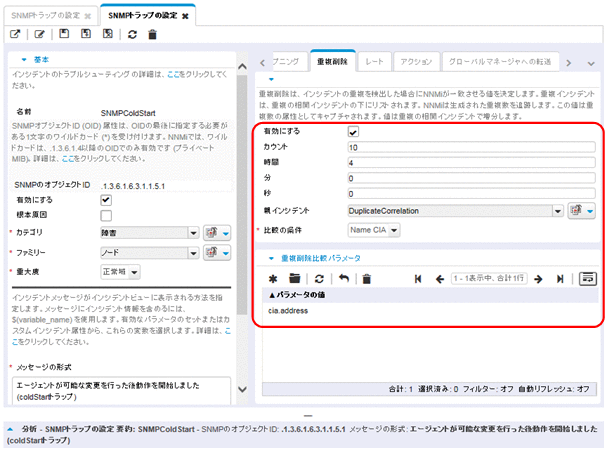This screenshot has height=452, width=608.
Task: Click the wrap-lines table view icon
Action: (x=587, y=278)
